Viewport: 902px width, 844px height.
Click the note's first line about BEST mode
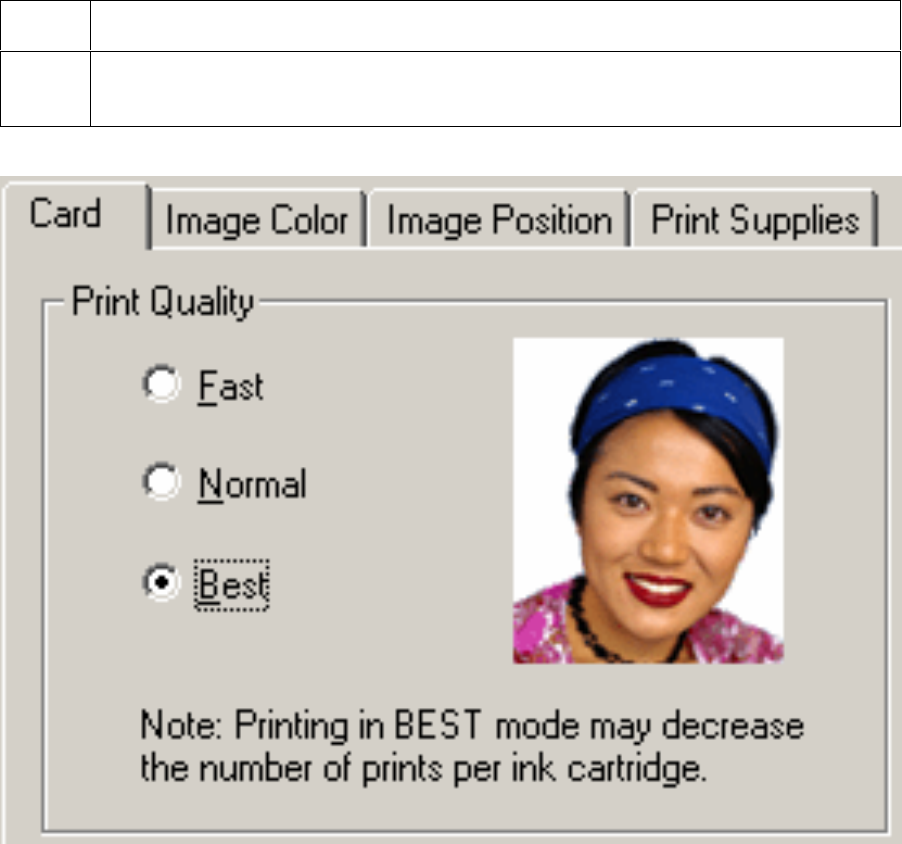tap(471, 725)
